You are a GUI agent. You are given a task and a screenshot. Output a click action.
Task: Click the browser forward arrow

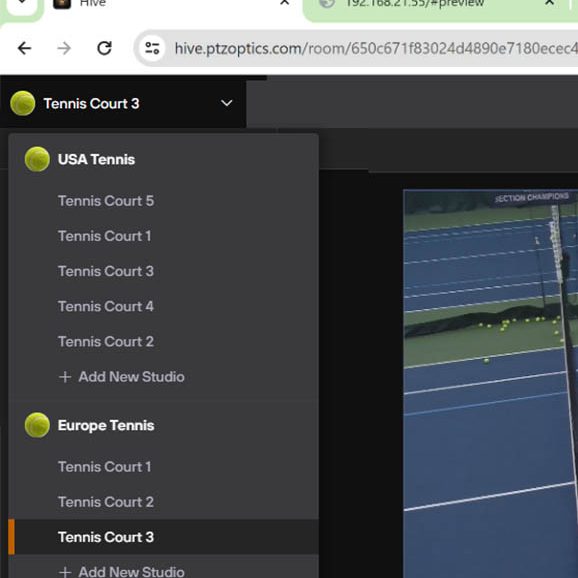64,48
